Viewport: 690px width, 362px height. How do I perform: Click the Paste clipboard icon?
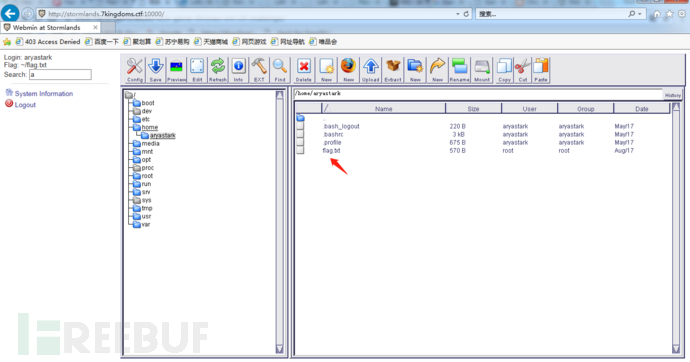click(x=541, y=70)
